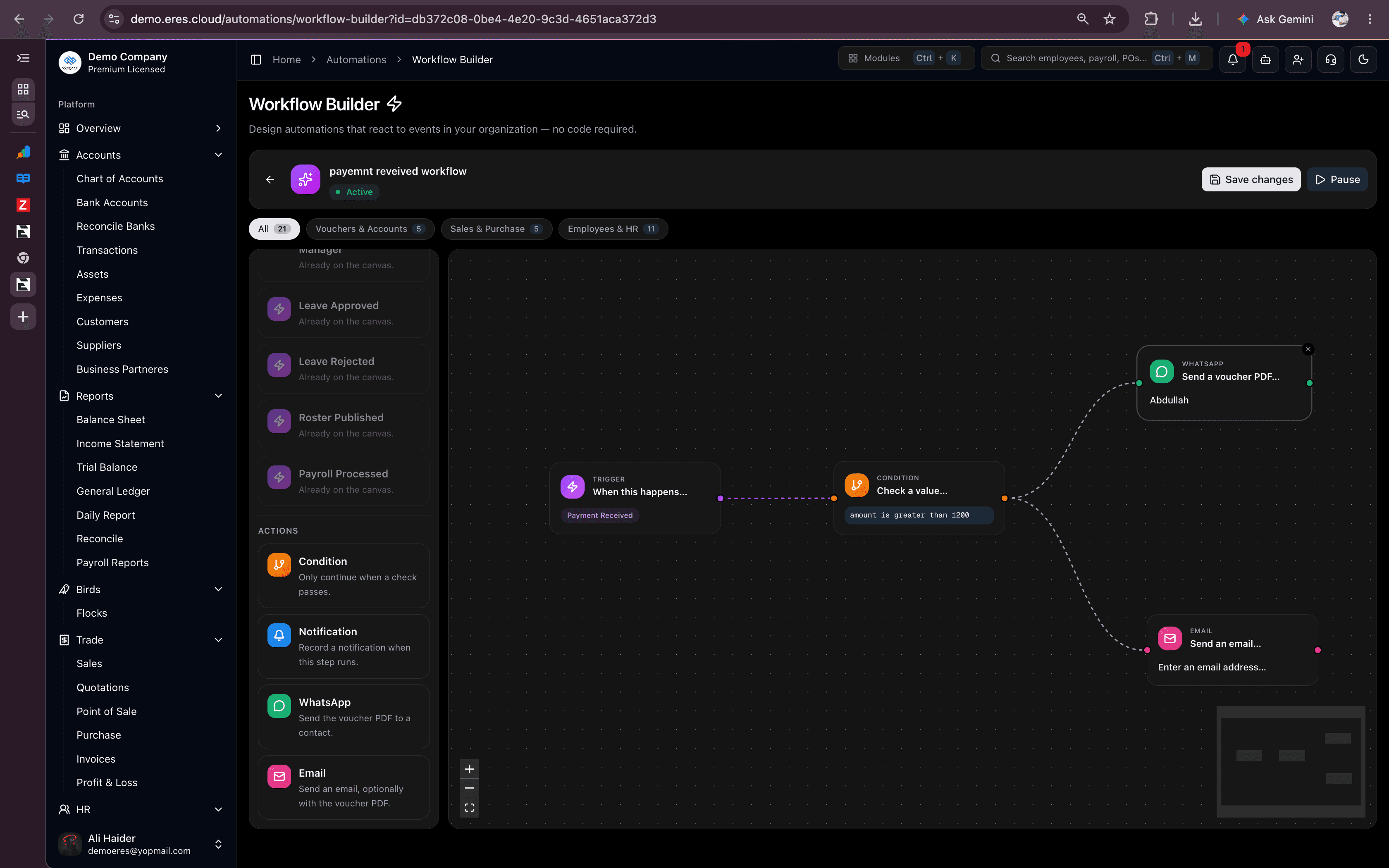This screenshot has width=1389, height=868.
Task: Select the WhatsApp node chat icon
Action: [x=1162, y=372]
